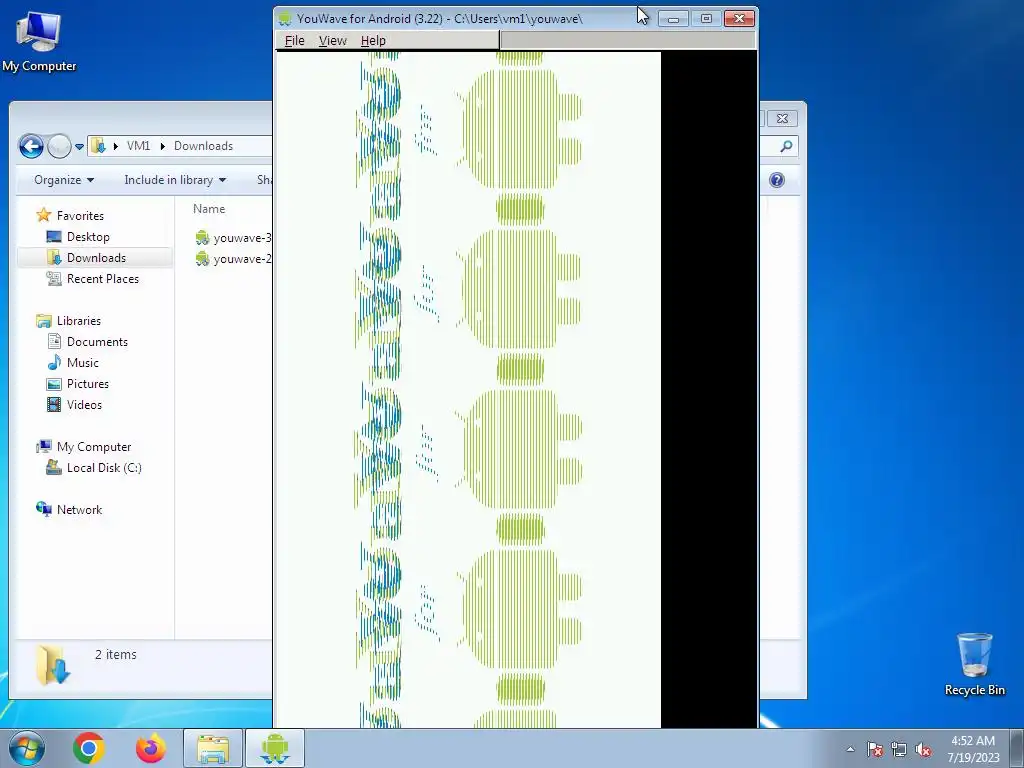Click the Explorer Forward navigation button
The width and height of the screenshot is (1024, 768).
pyautogui.click(x=59, y=146)
